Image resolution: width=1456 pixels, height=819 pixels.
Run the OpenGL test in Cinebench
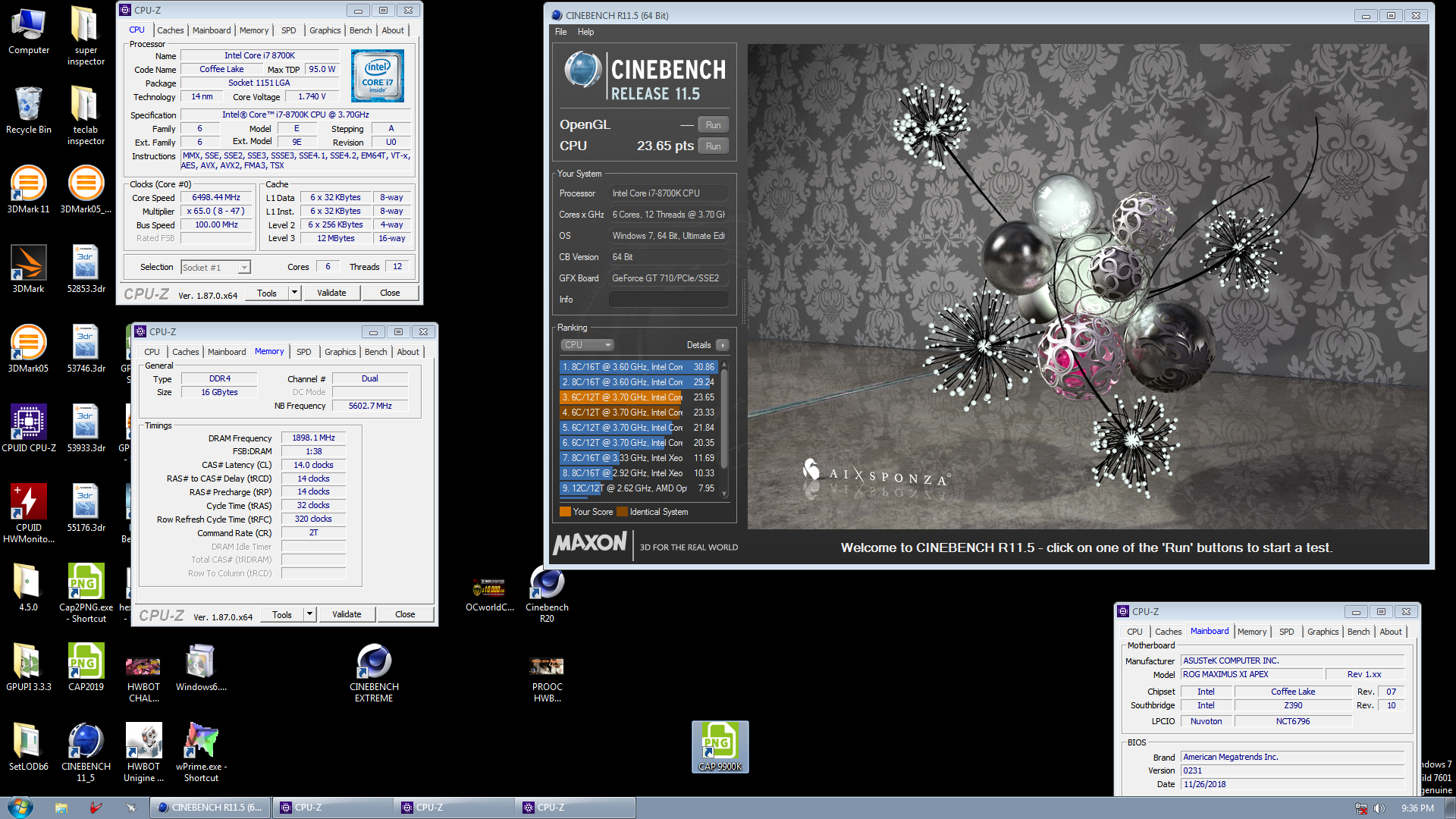[714, 125]
